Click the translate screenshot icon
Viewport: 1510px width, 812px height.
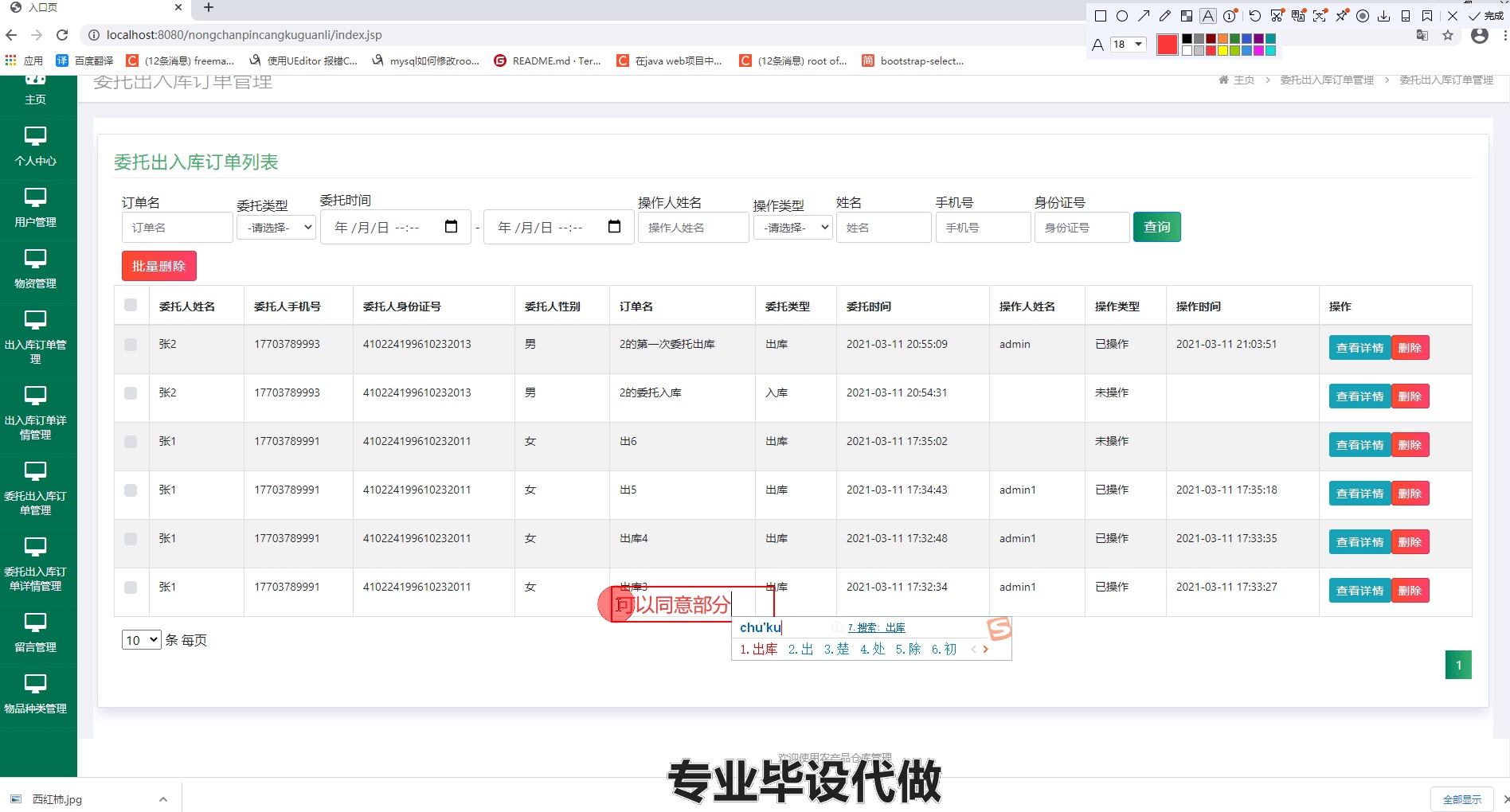click(1298, 16)
